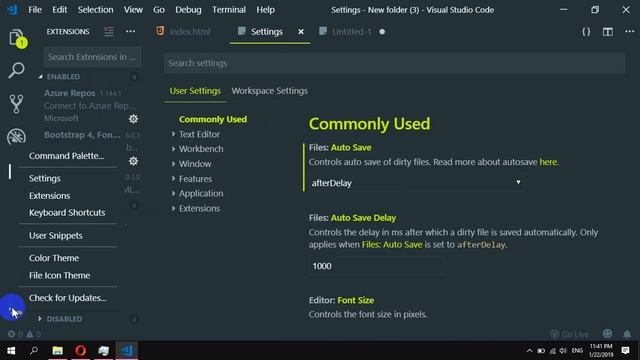Open Opera browser from taskbar
The image size is (640, 360).
point(80,351)
